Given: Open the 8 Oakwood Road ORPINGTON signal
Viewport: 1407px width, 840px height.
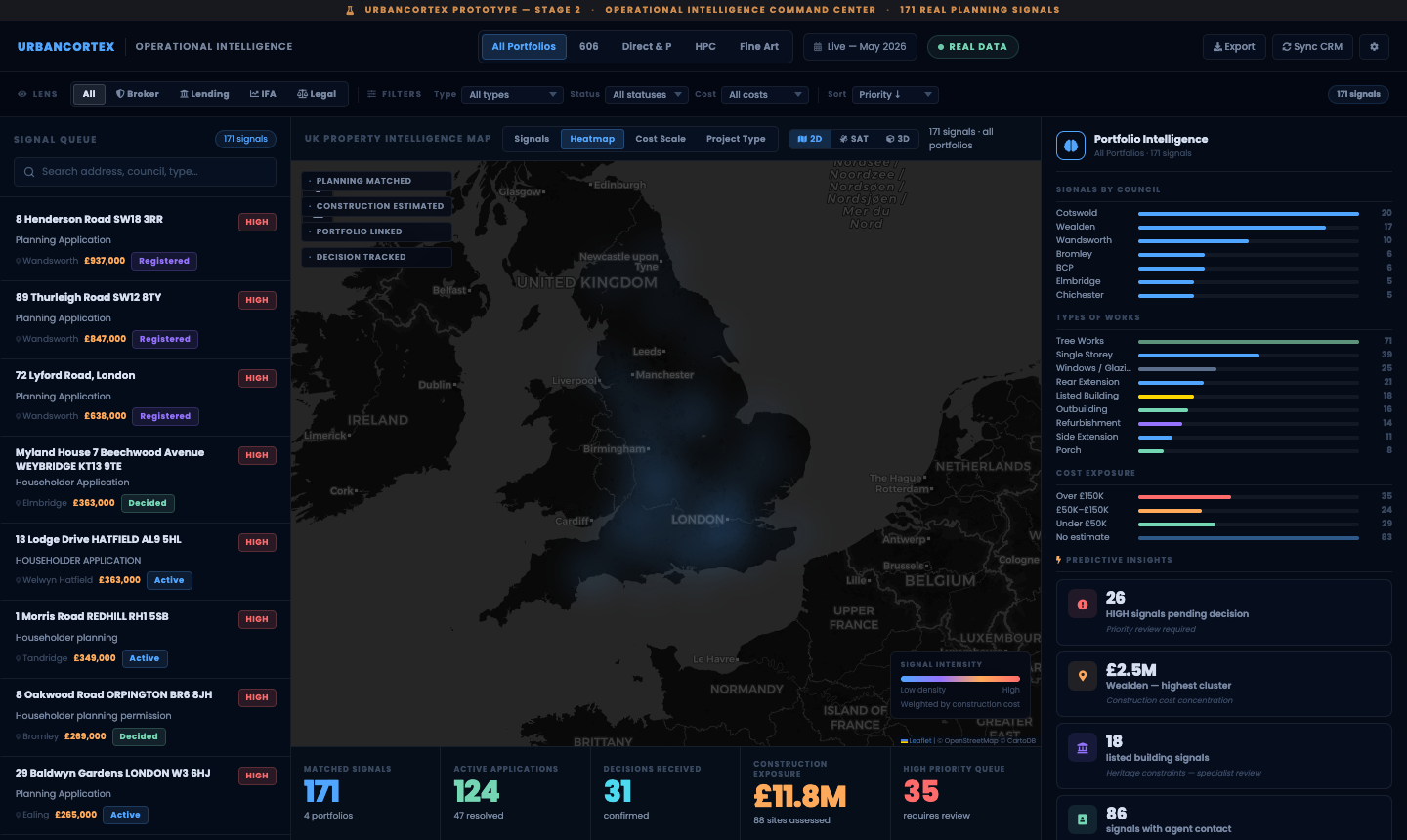Looking at the screenshot, I should pos(145,718).
